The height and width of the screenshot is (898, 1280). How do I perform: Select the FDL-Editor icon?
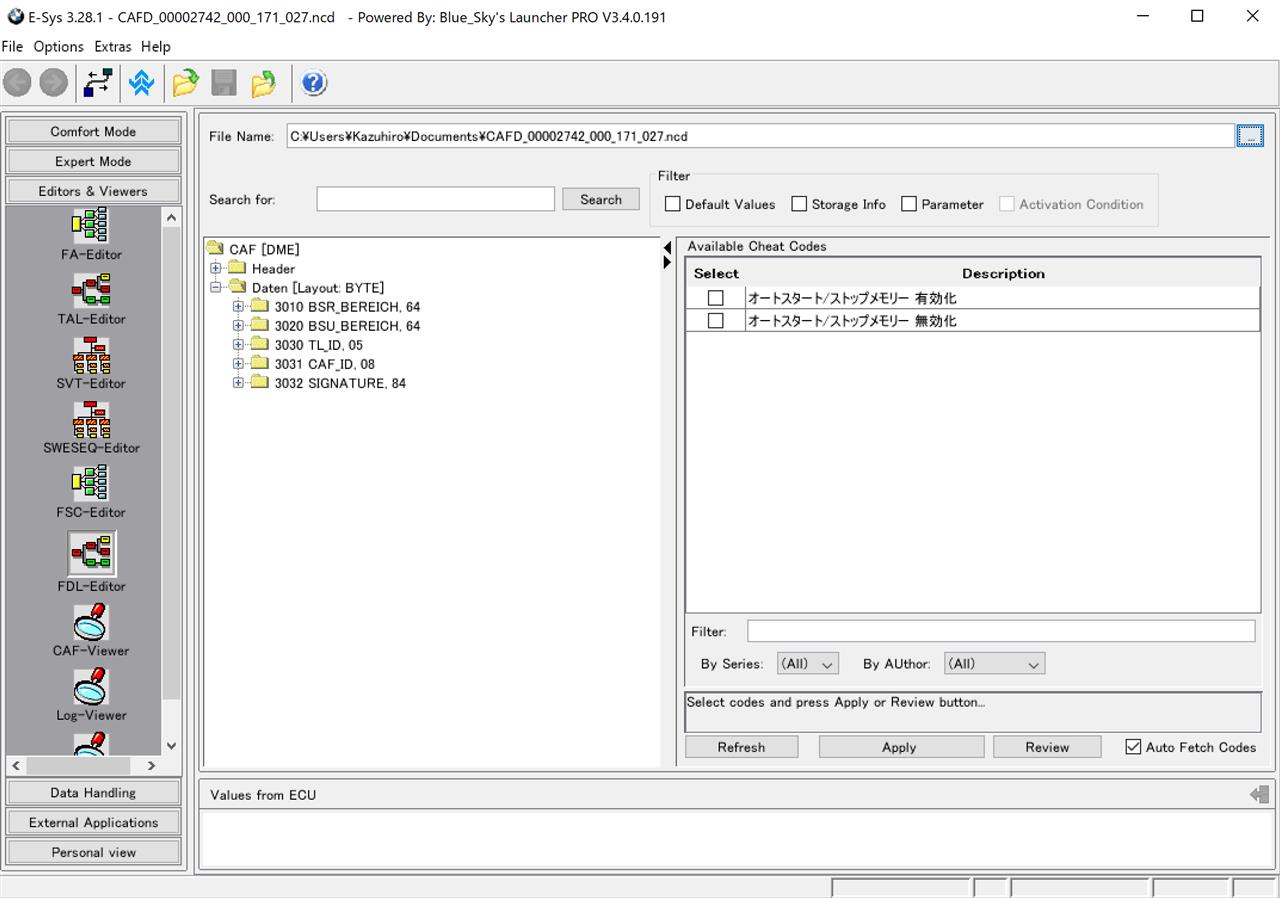[92, 554]
